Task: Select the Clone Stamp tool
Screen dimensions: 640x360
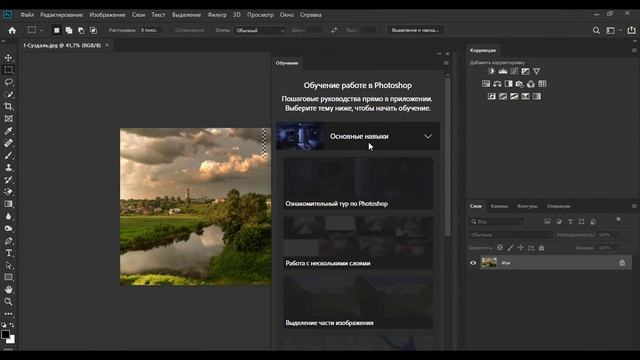Action: pos(8,167)
